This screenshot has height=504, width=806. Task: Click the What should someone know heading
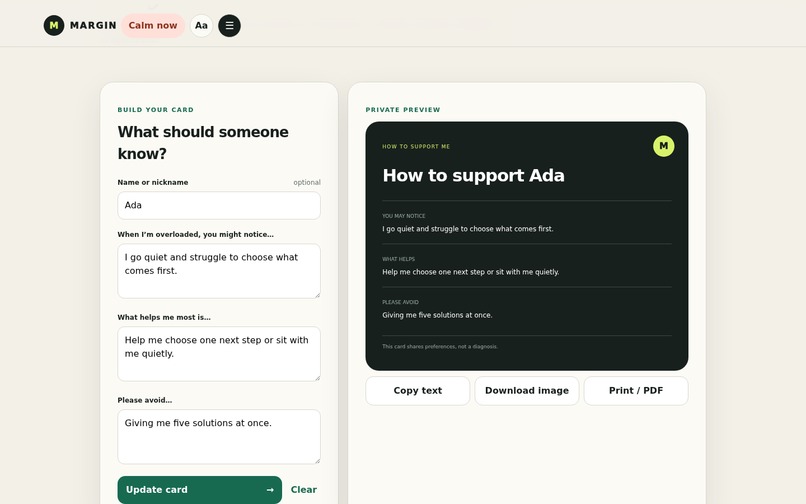click(203, 142)
